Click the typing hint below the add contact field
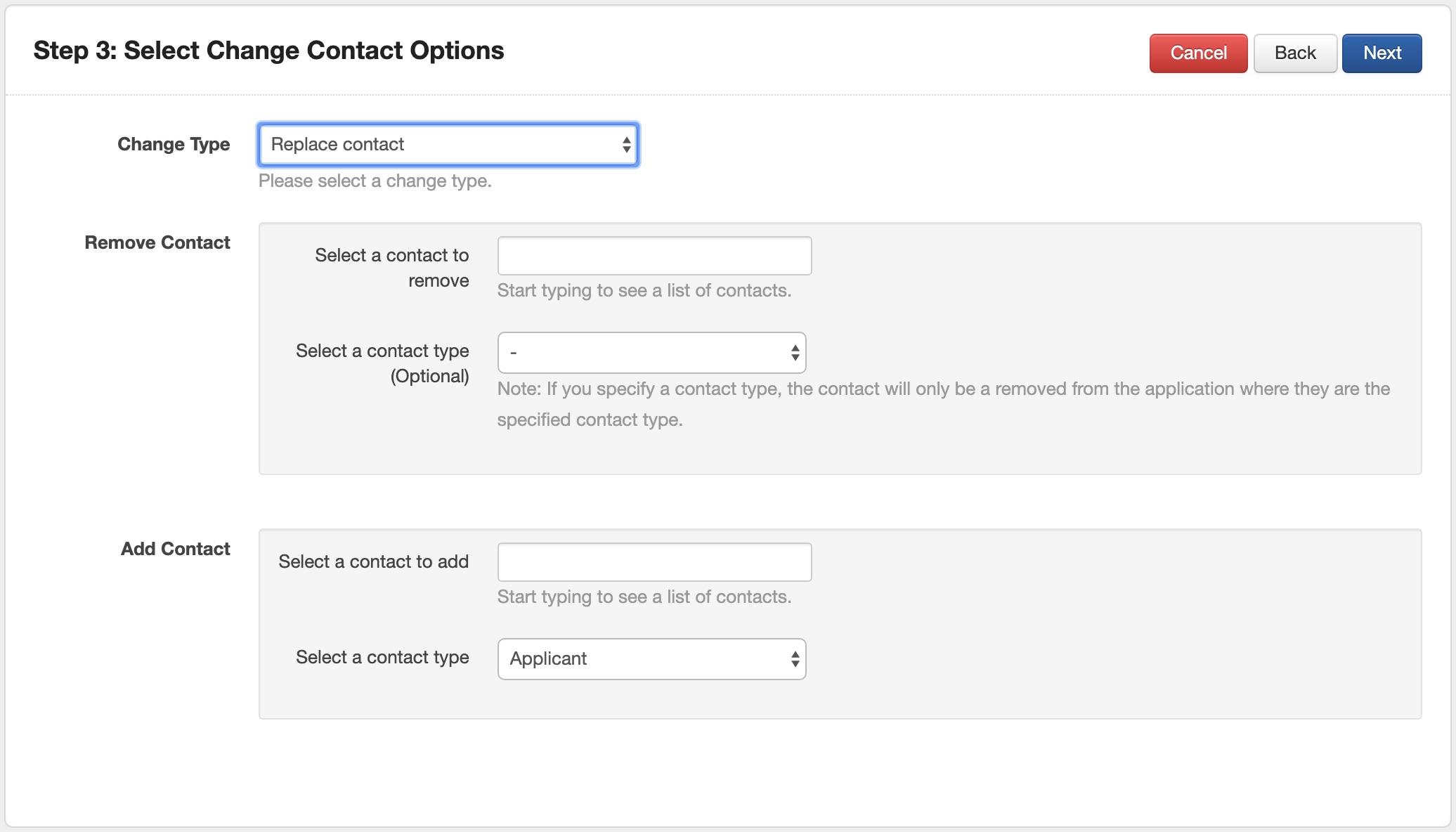The width and height of the screenshot is (1456, 832). click(644, 597)
